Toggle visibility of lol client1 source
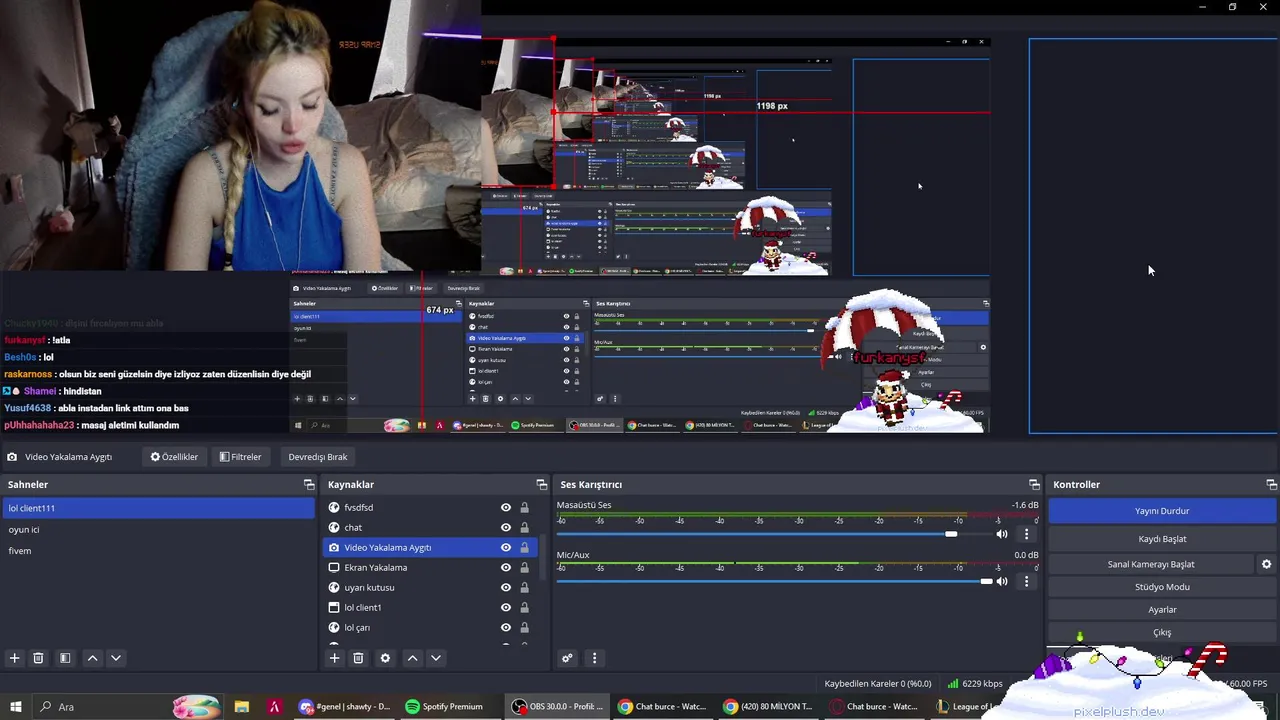This screenshot has width=1280, height=720. click(506, 608)
